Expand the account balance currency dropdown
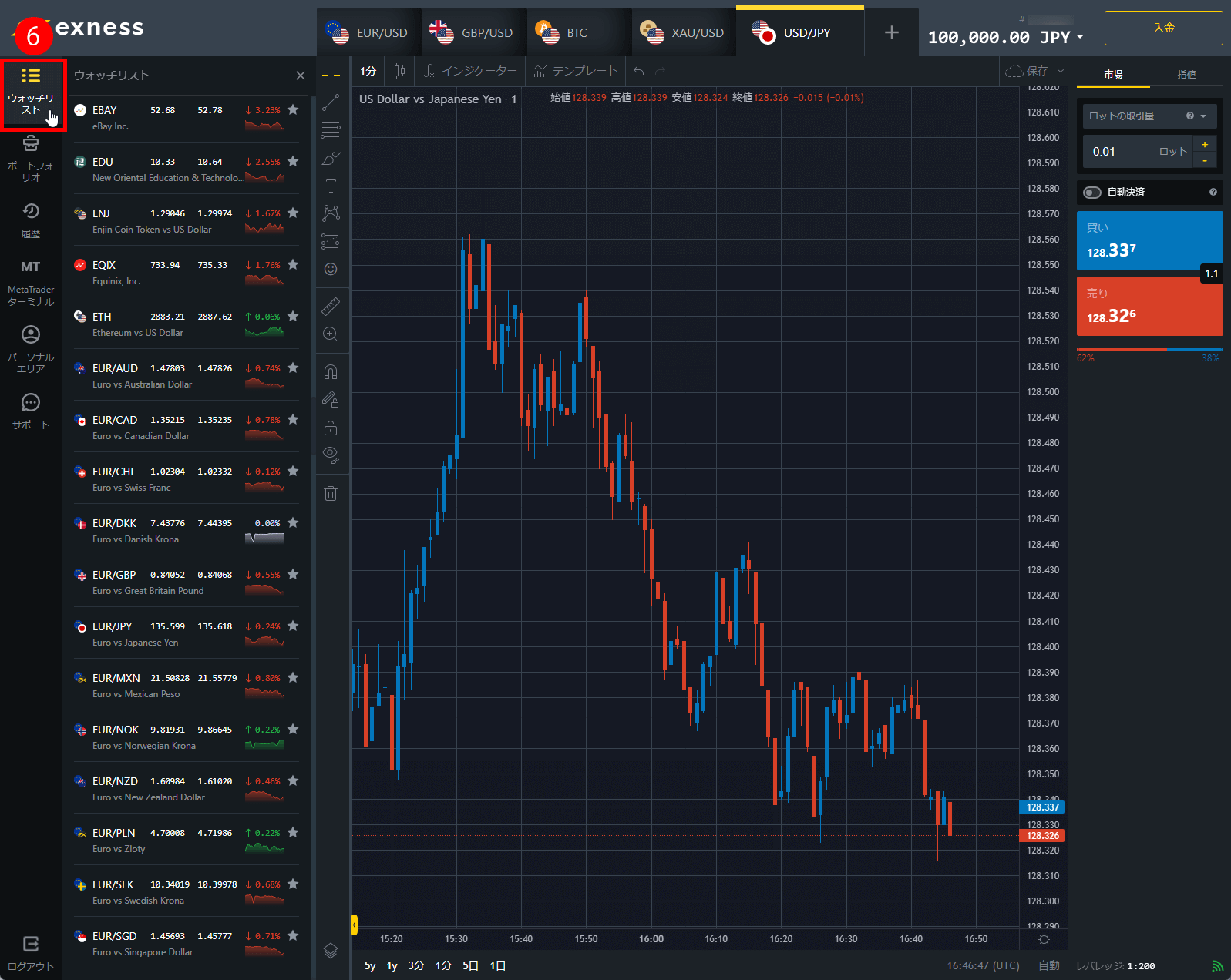Viewport: 1231px width, 980px height. pos(1080,38)
